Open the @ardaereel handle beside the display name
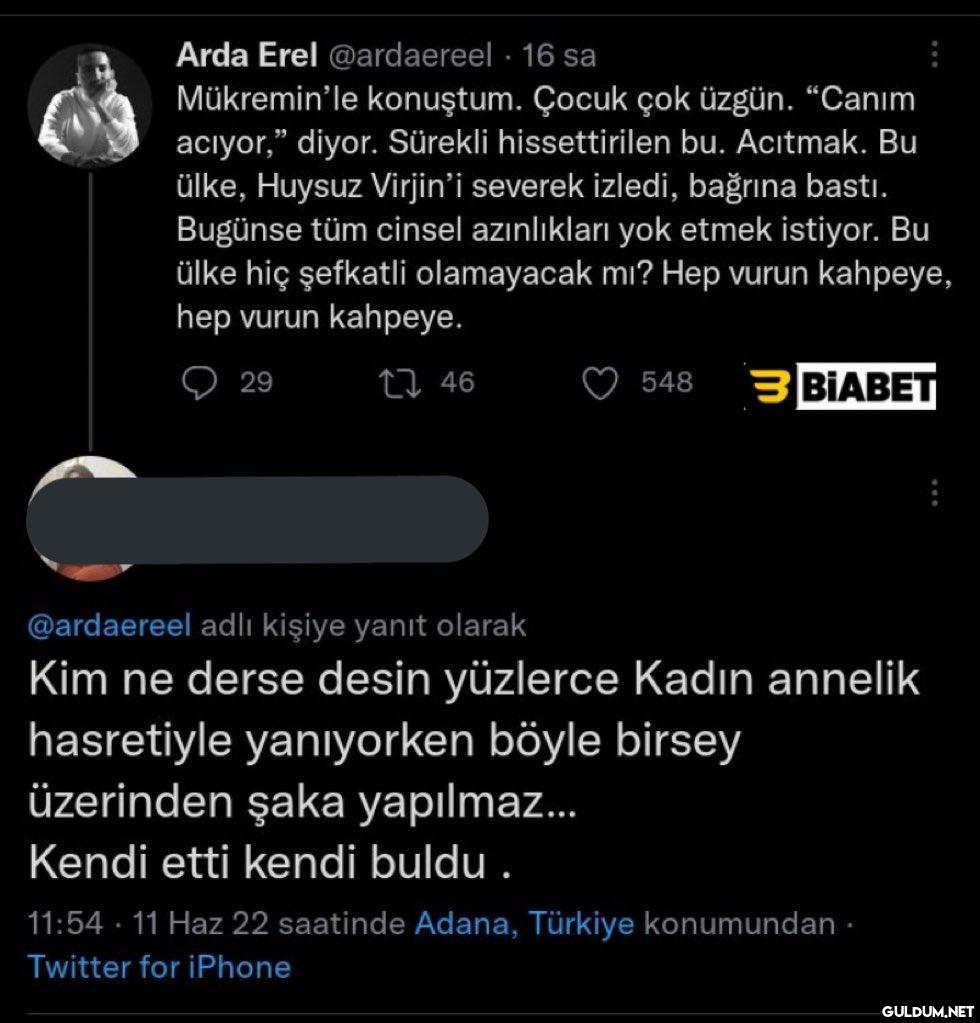The height and width of the screenshot is (1023, 980). (x=404, y=56)
